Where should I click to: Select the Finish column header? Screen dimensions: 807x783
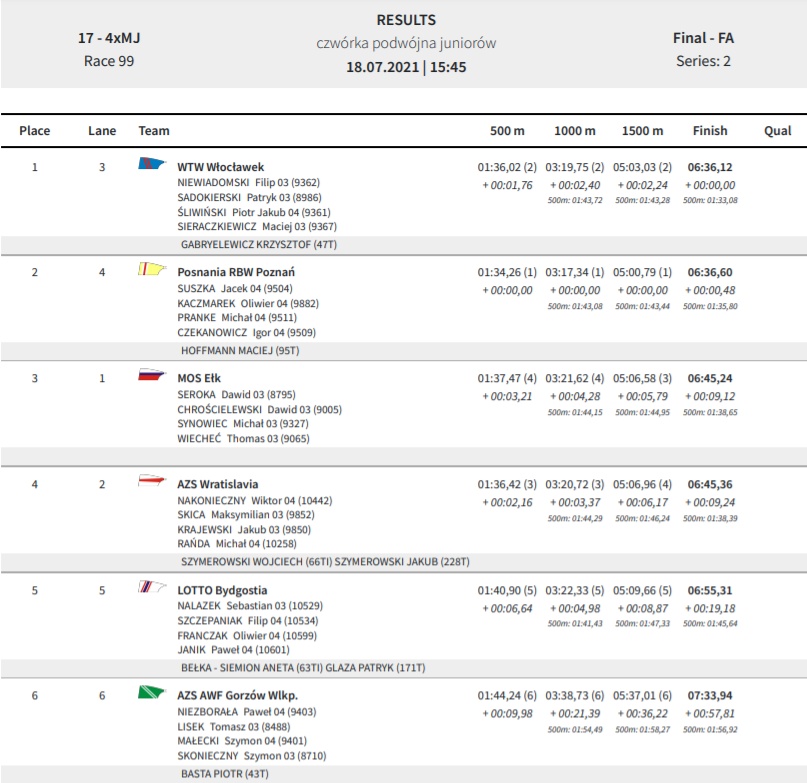point(710,131)
